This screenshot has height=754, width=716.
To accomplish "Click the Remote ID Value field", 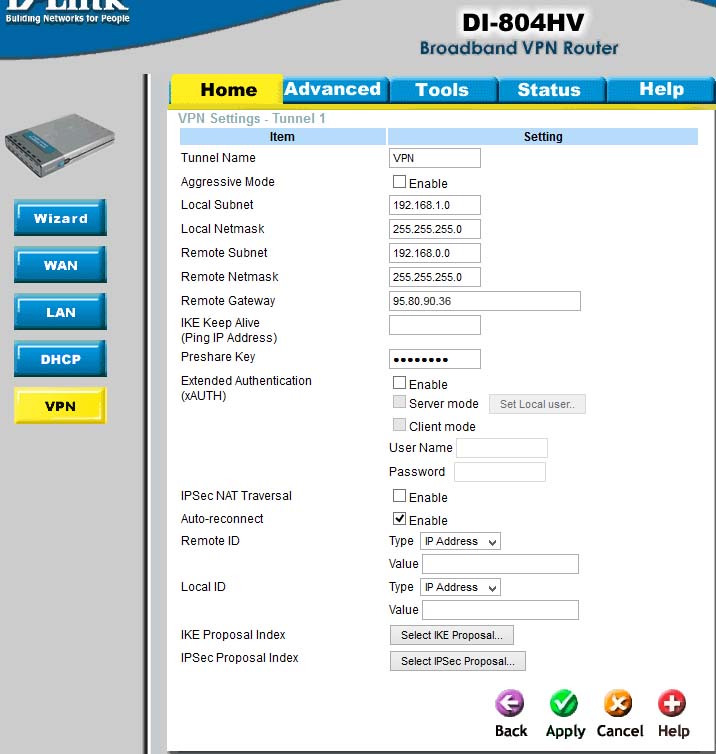I will (500, 564).
